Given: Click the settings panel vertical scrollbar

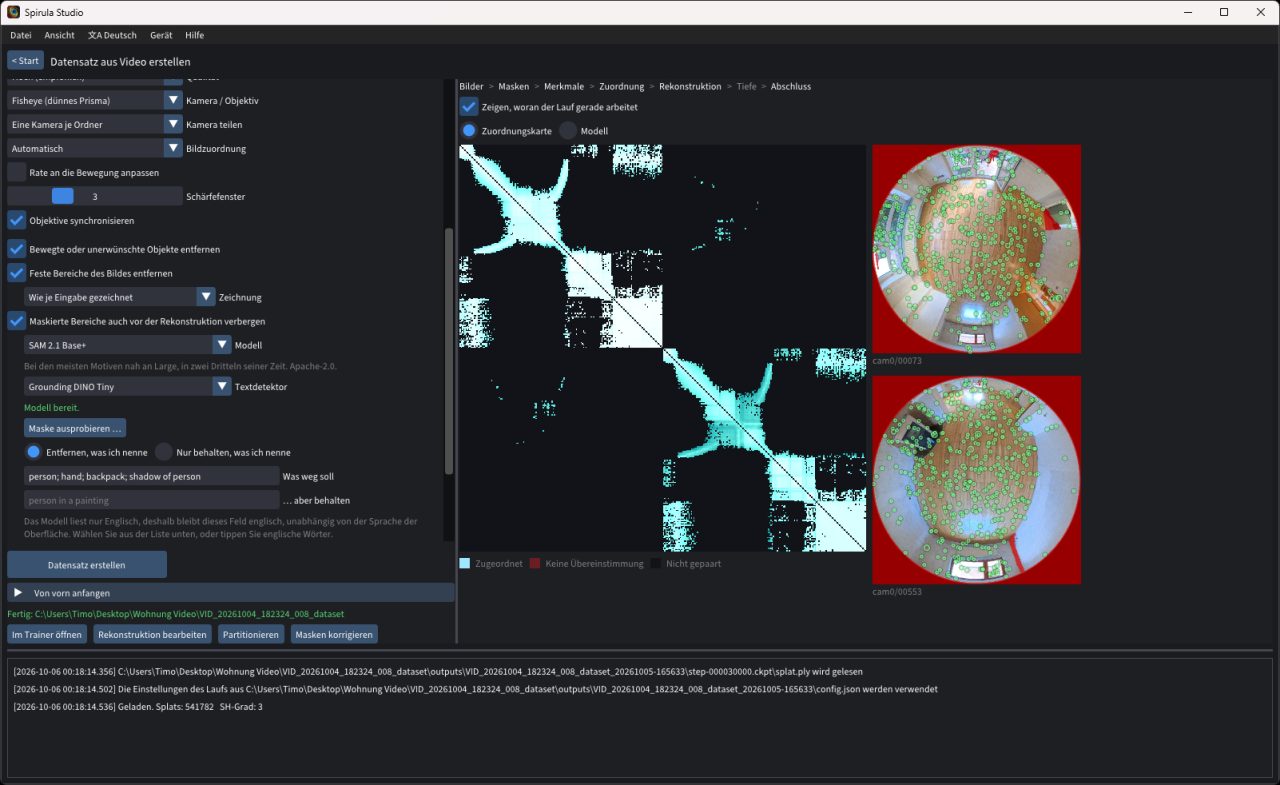Looking at the screenshot, I should [x=449, y=350].
